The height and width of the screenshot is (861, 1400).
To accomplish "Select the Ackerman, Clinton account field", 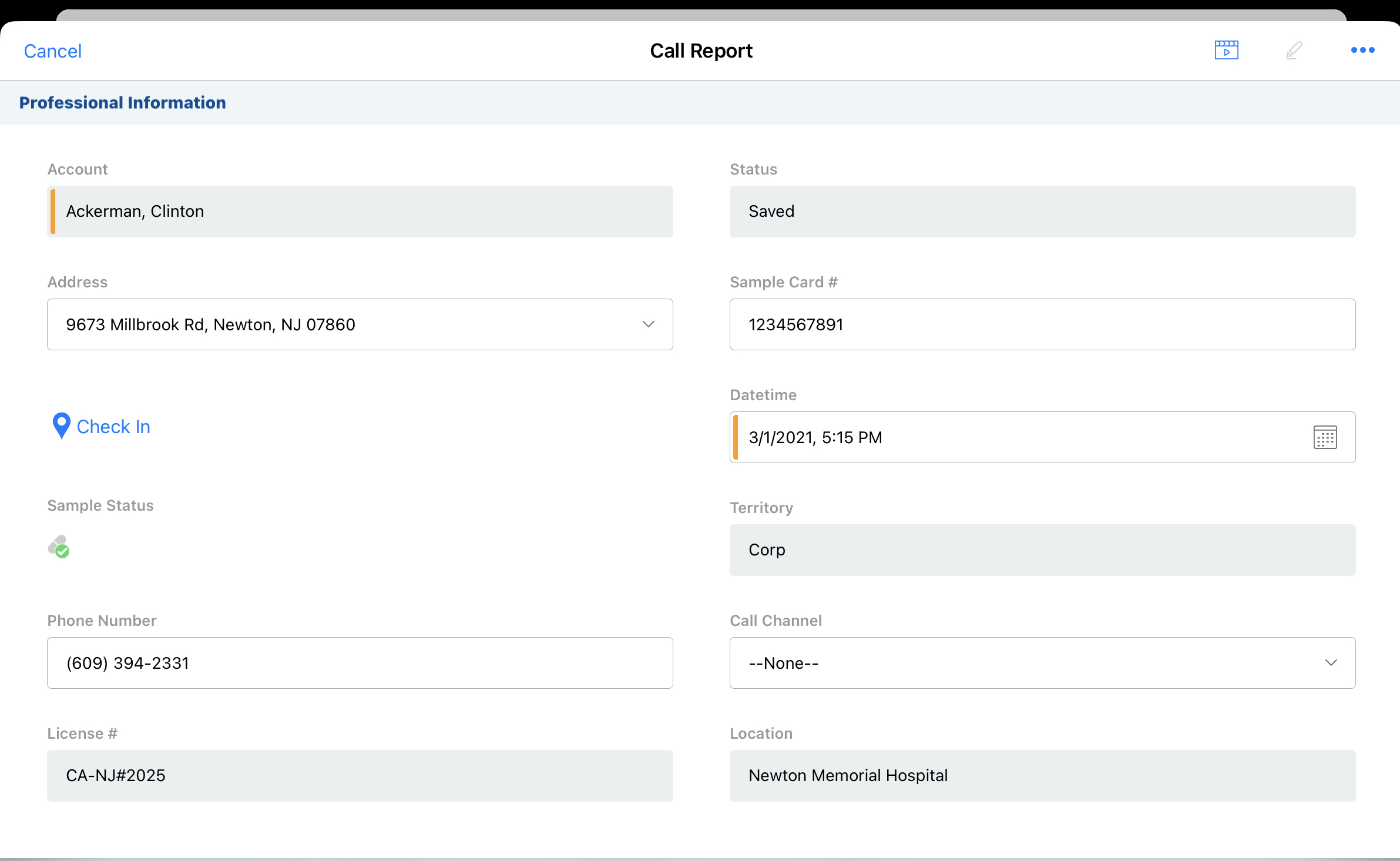I will pos(360,212).
